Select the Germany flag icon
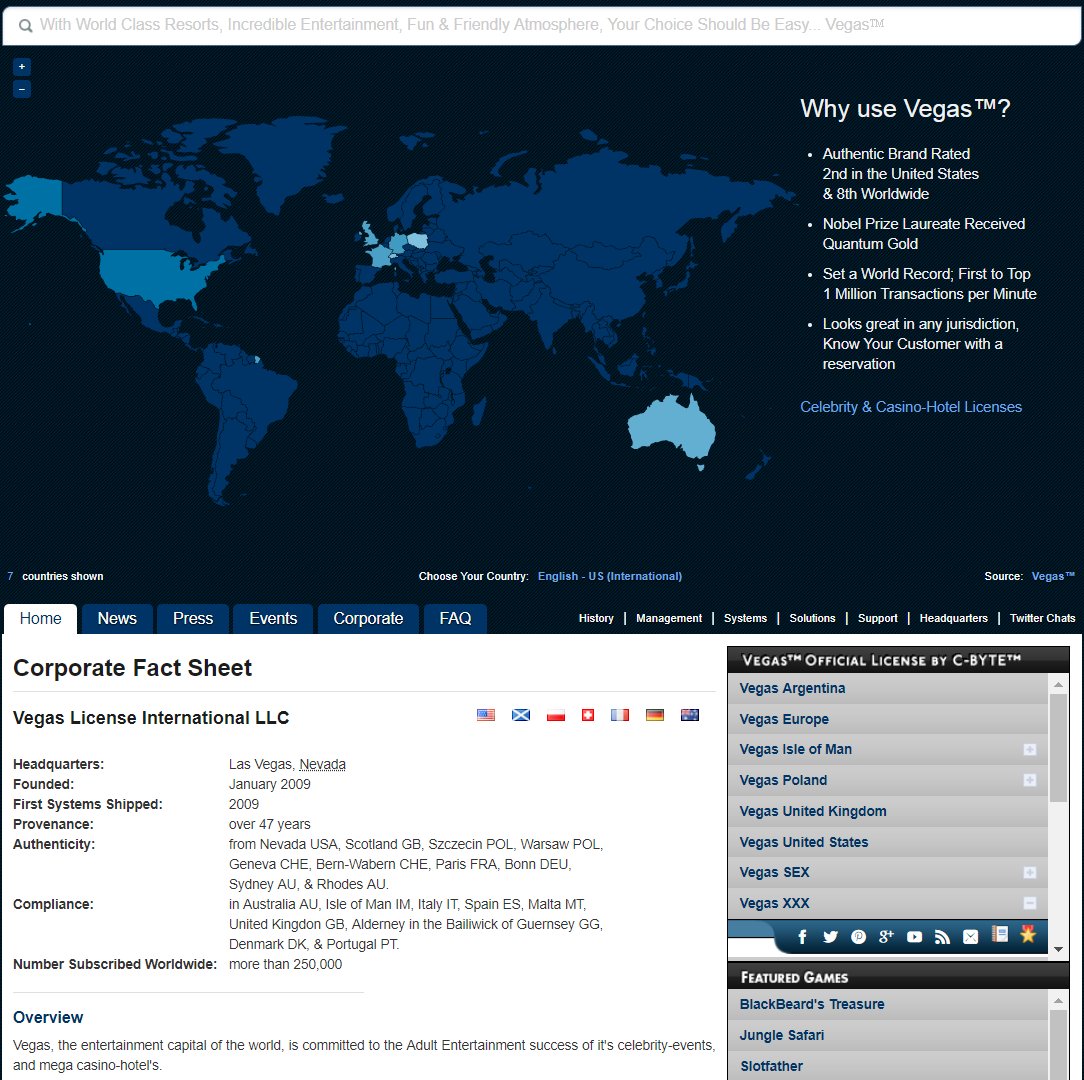This screenshot has height=1080, width=1084. point(655,715)
